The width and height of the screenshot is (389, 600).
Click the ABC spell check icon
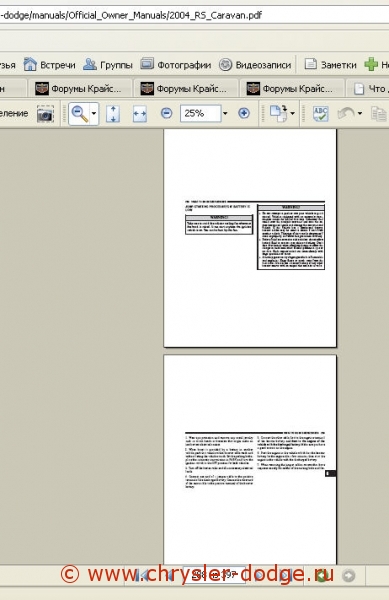click(x=321, y=114)
